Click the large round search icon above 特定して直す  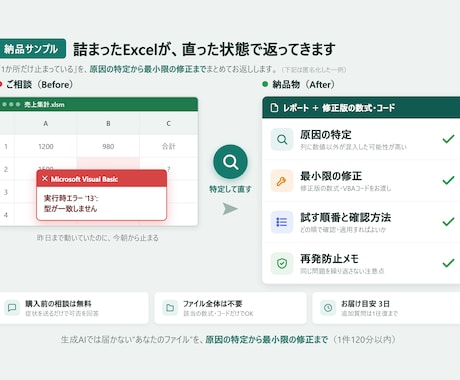[230, 162]
